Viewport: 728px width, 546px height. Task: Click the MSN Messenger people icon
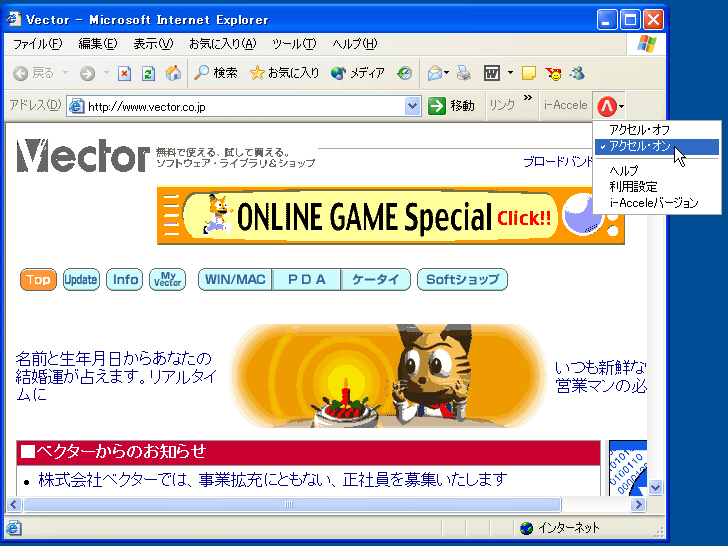point(578,73)
